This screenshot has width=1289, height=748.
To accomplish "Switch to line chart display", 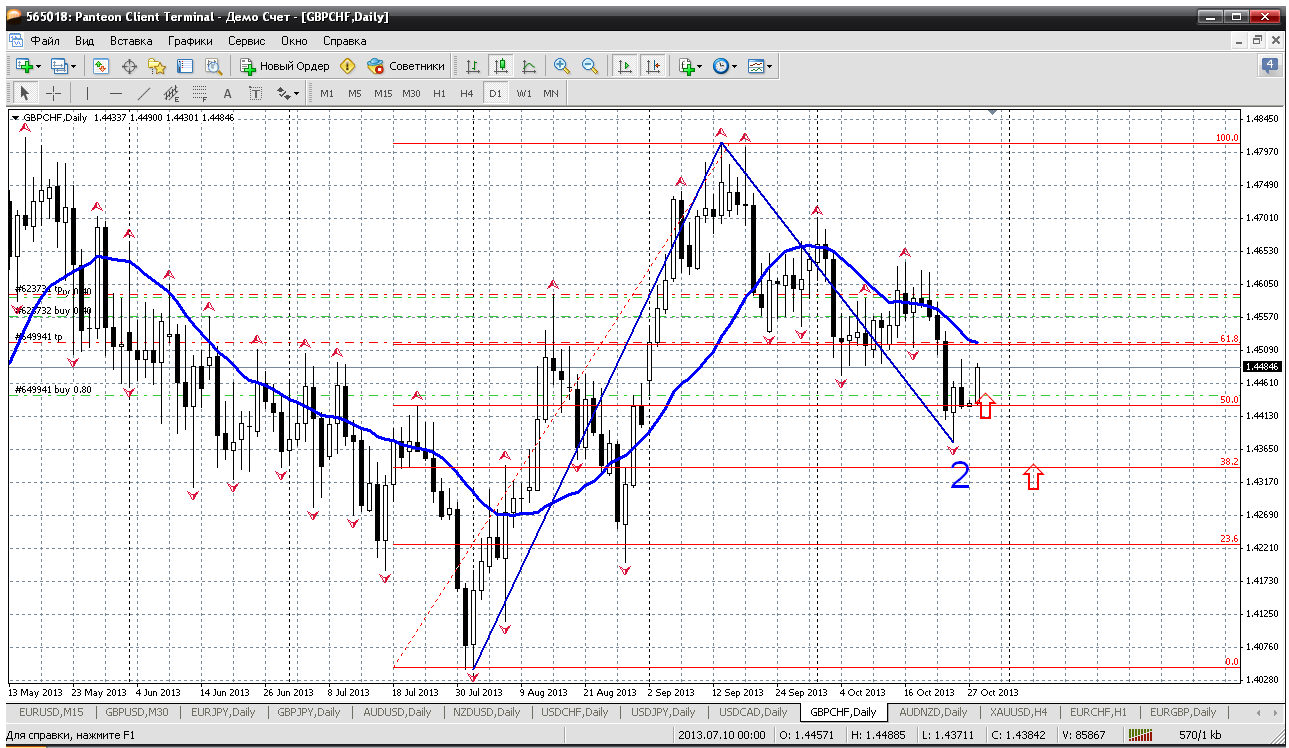I will click(x=529, y=66).
